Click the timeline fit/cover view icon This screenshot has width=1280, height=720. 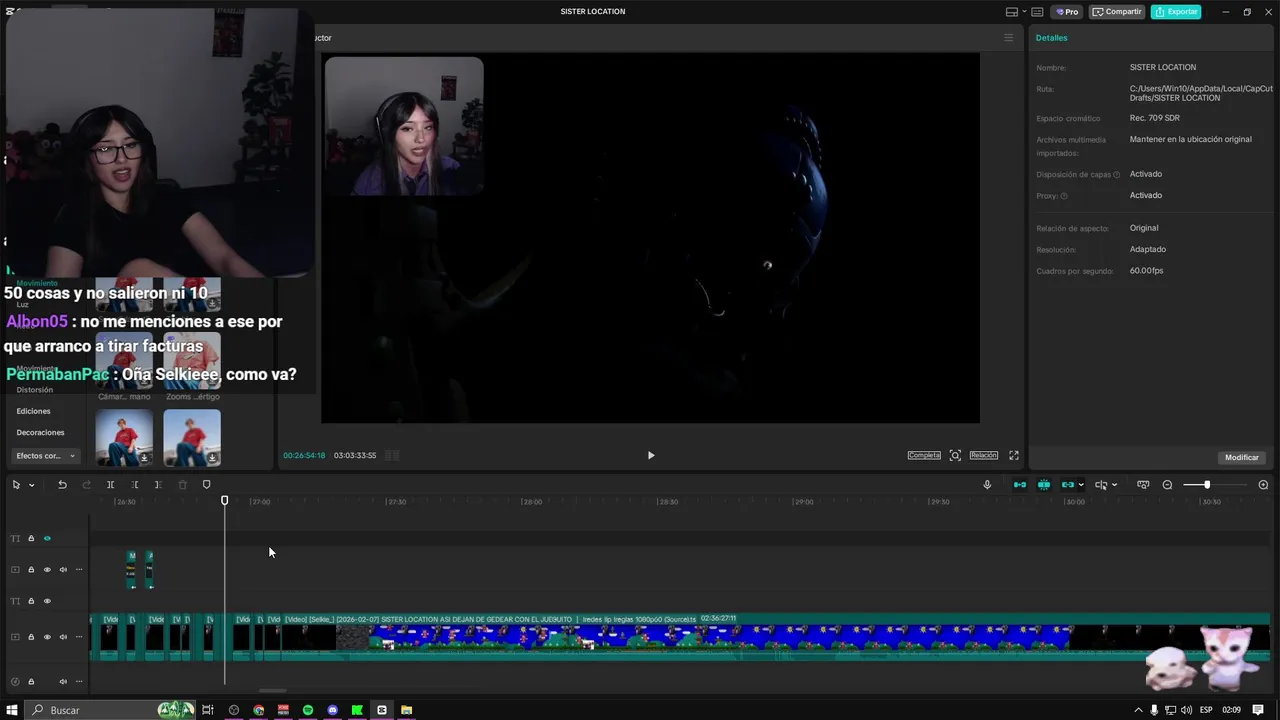pos(1143,485)
